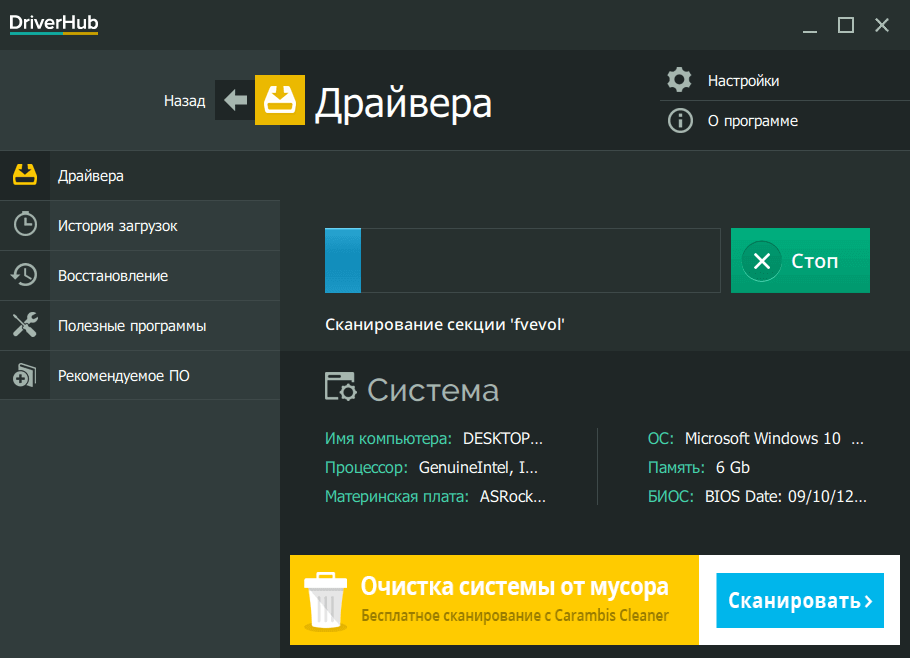This screenshot has width=910, height=658.
Task: Open the Драйвера sidebar menu item
Action: (x=140, y=176)
